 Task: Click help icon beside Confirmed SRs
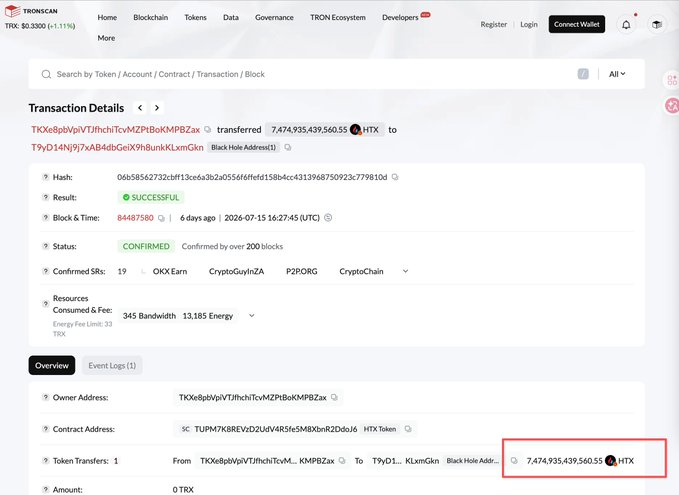(x=45, y=271)
